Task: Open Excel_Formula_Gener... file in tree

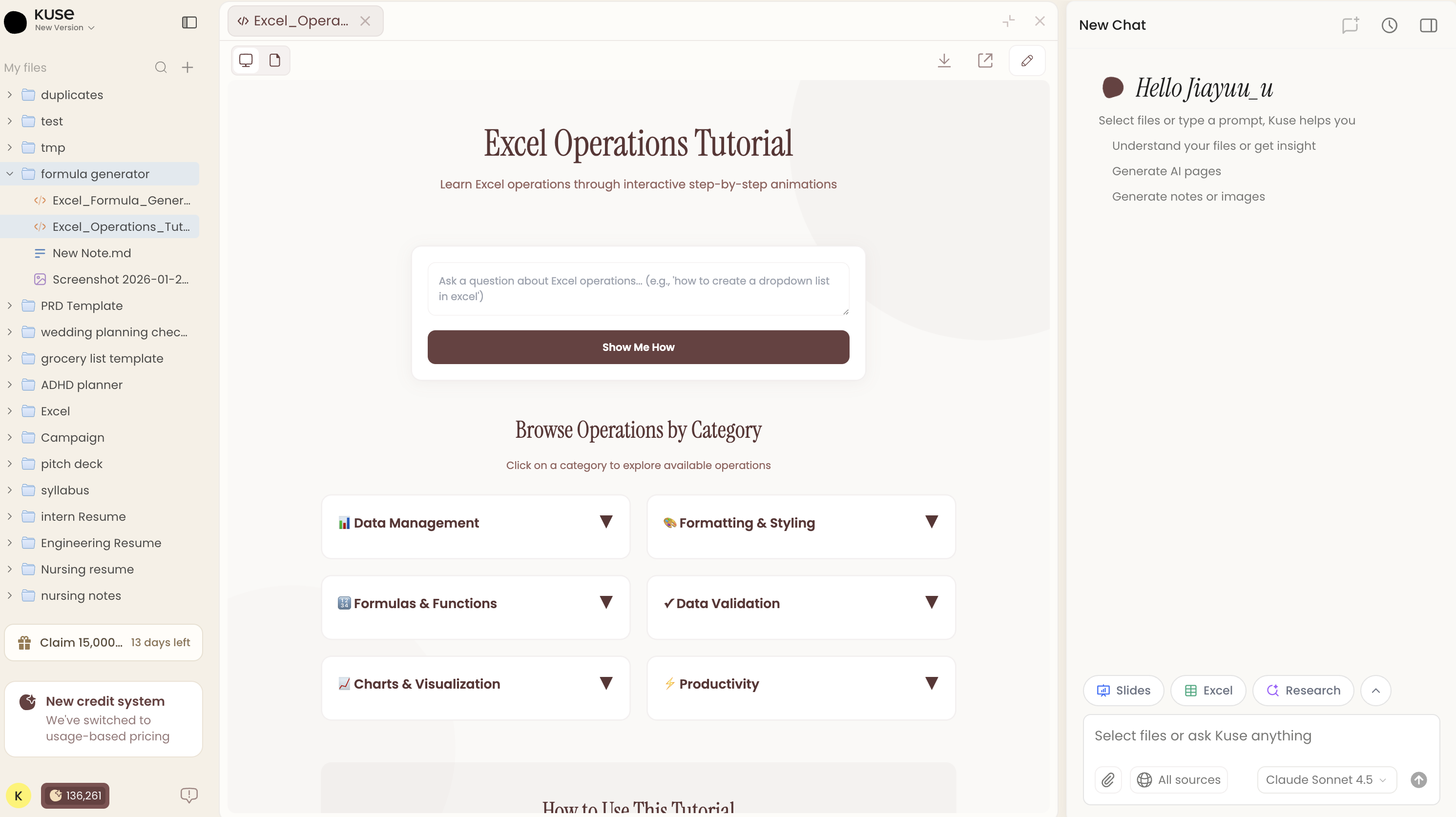Action: coord(121,201)
